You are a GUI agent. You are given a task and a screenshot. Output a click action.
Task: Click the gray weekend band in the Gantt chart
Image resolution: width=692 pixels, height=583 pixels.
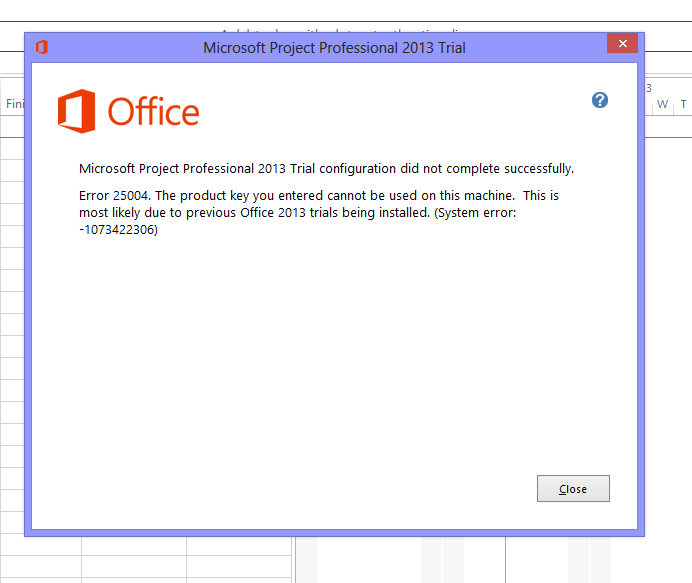(x=442, y=560)
